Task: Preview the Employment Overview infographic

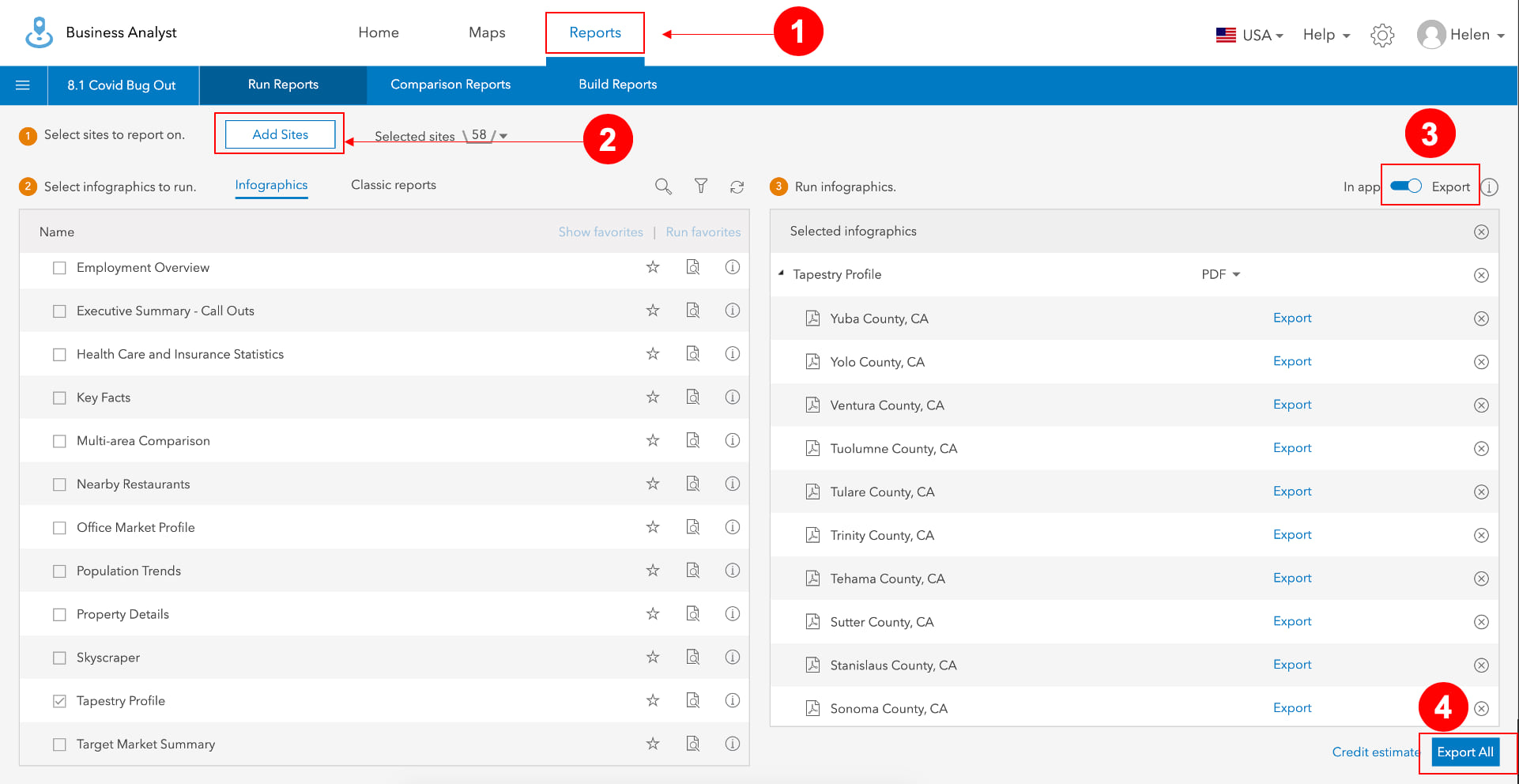Action: pos(693,267)
